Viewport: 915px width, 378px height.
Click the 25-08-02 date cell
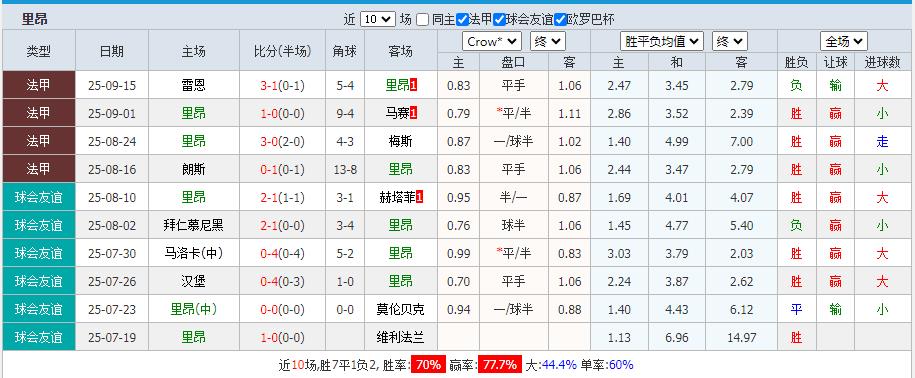[111, 226]
